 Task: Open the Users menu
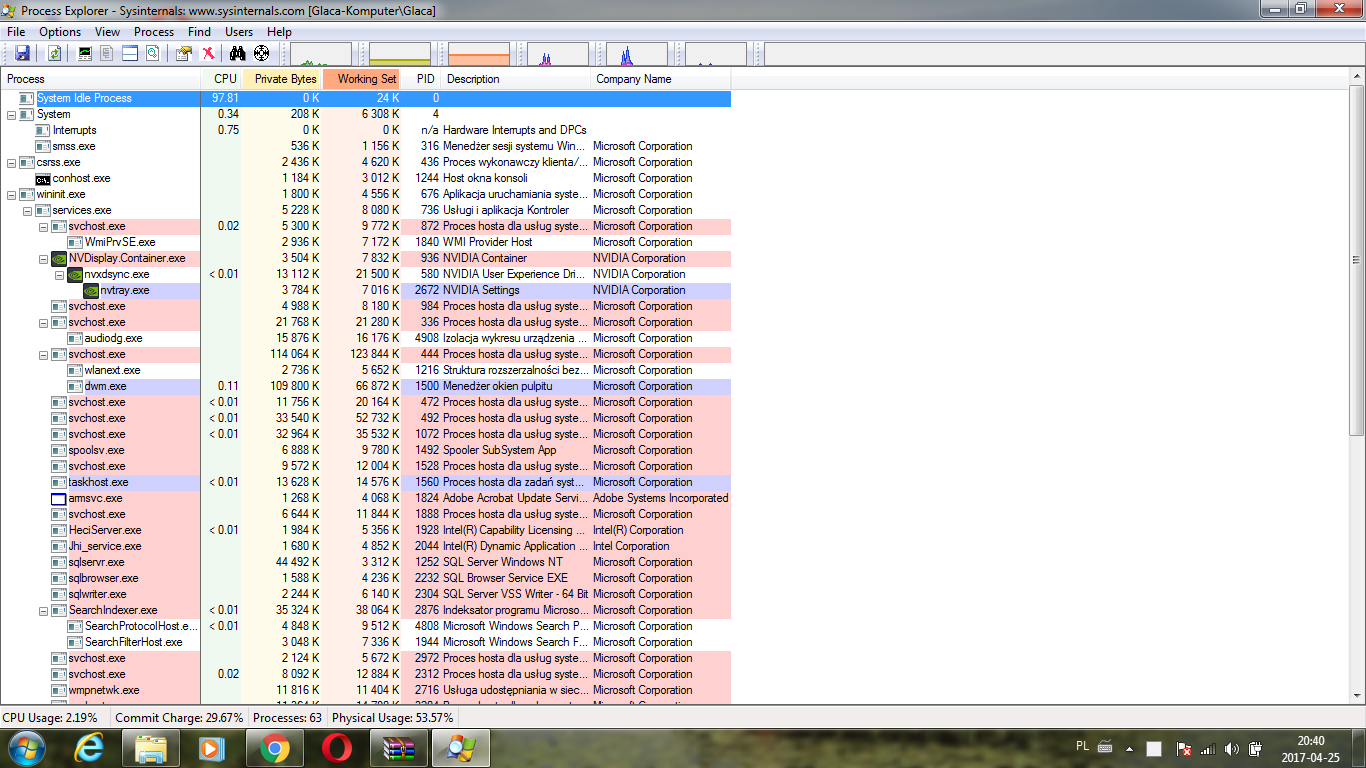pos(239,32)
